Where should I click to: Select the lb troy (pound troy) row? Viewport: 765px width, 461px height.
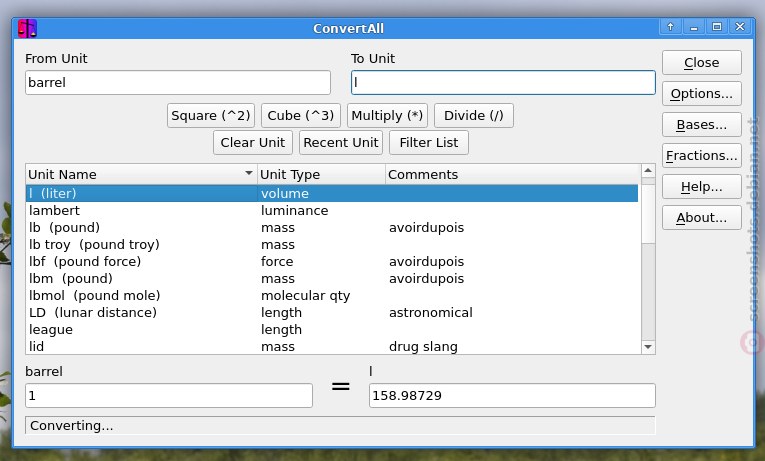click(x=332, y=245)
